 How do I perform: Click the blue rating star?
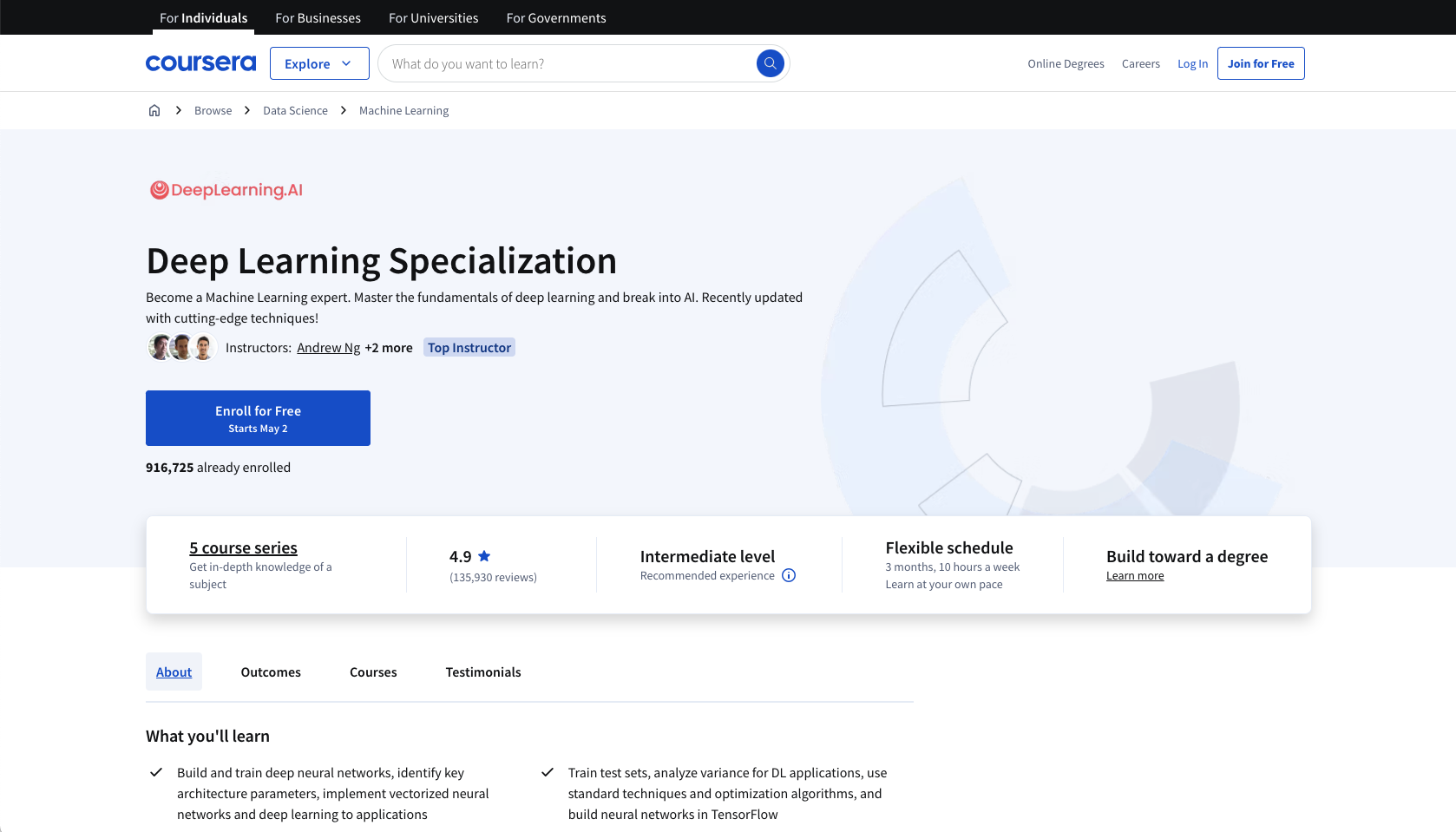484,556
